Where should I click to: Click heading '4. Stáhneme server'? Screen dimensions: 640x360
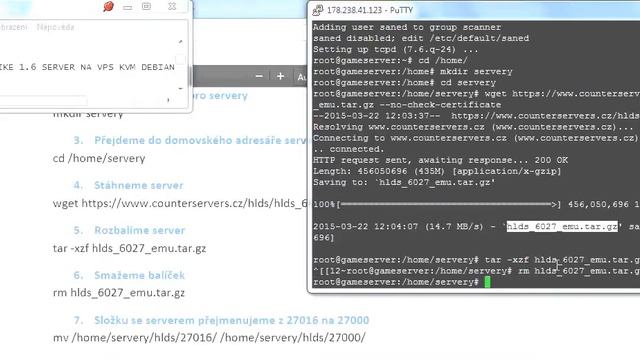tap(129, 185)
